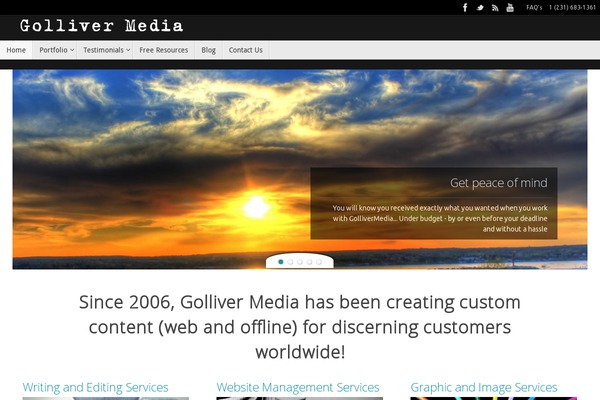The width and height of the screenshot is (600, 400).
Task: Open Graphic and Image Services link
Action: 484,387
